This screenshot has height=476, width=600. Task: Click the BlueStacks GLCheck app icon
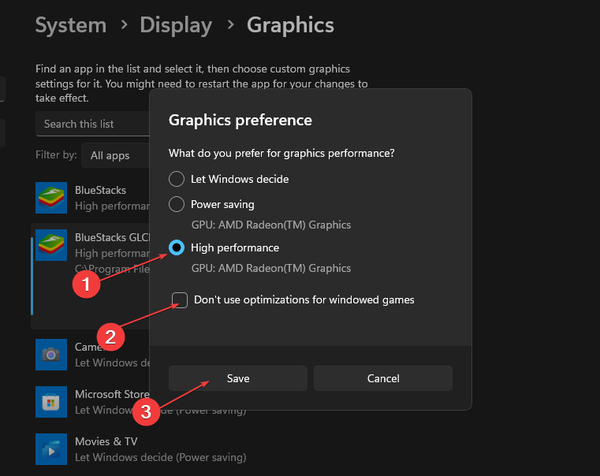[x=51, y=246]
